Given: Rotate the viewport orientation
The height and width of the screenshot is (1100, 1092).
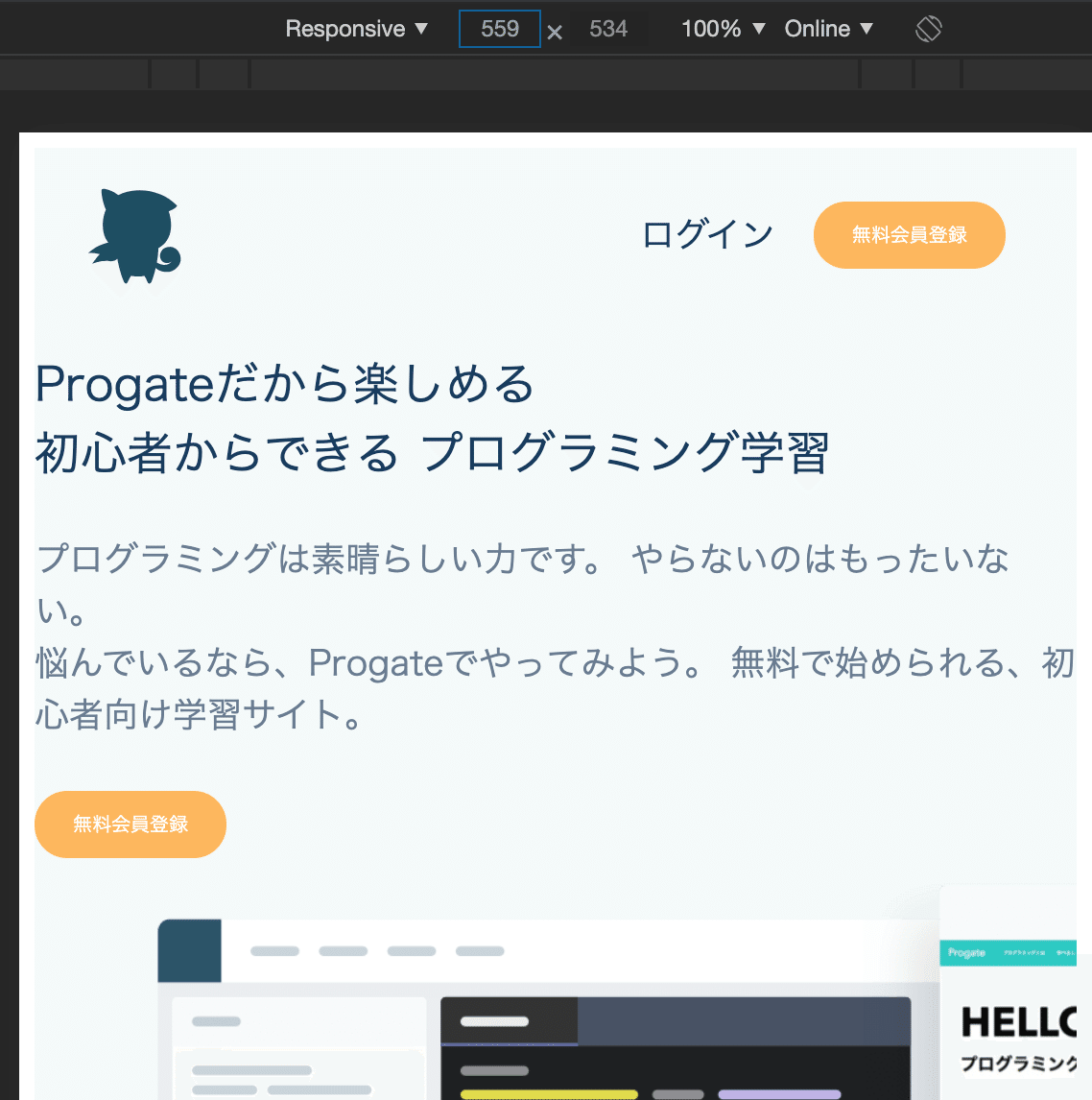Looking at the screenshot, I should pyautogui.click(x=928, y=29).
